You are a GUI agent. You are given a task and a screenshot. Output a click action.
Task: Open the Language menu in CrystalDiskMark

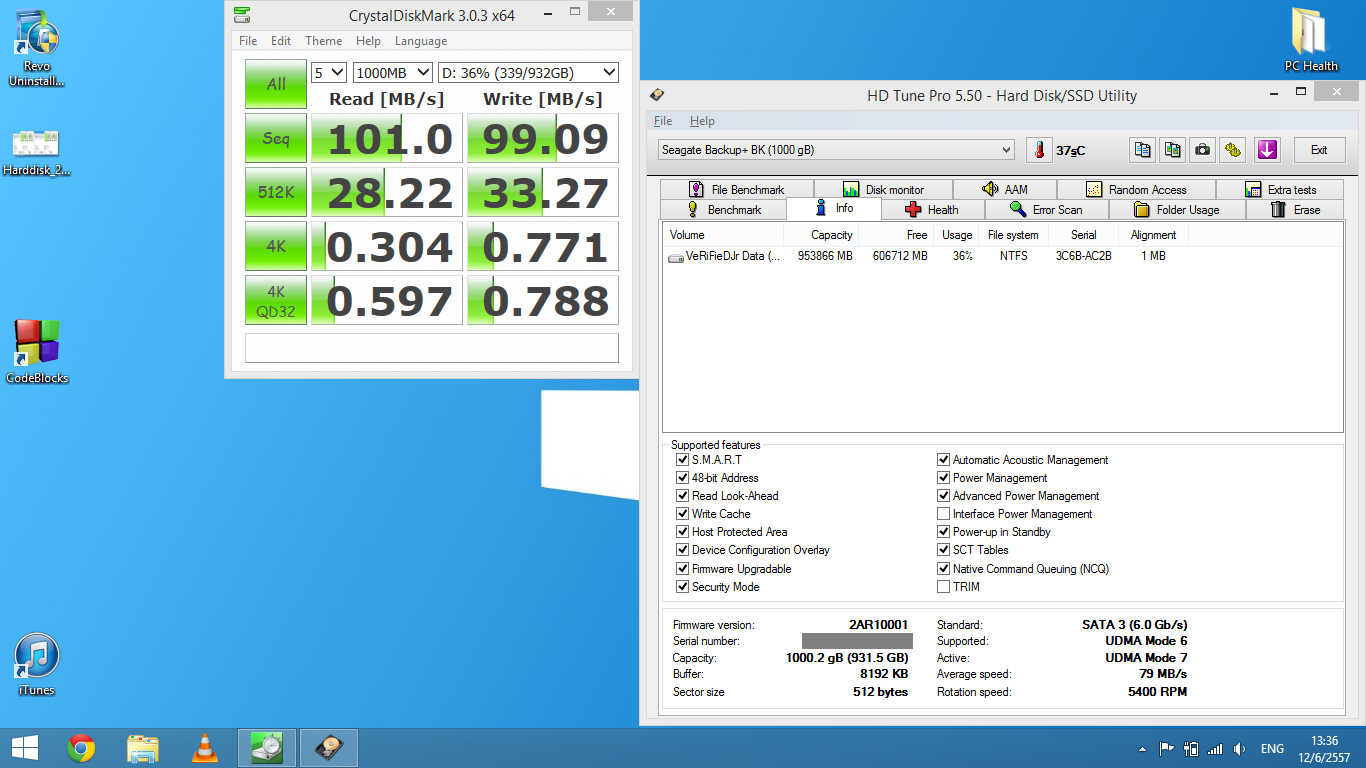click(x=421, y=41)
